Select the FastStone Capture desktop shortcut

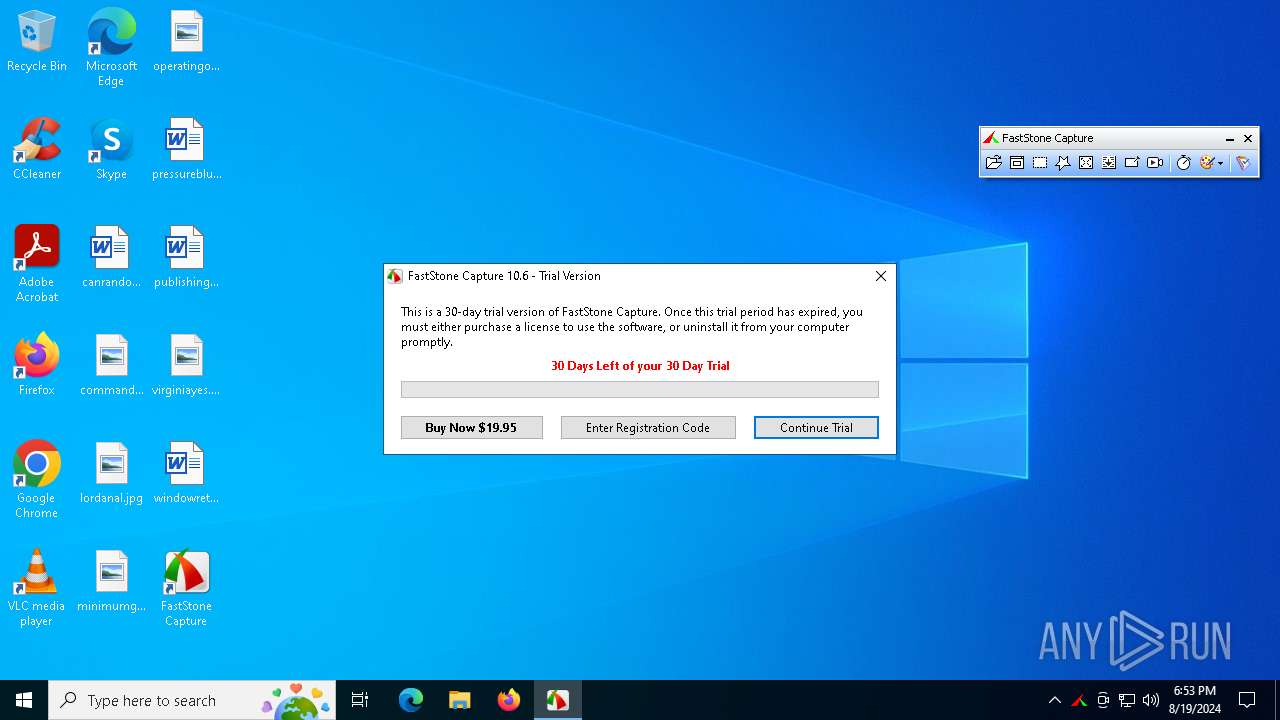click(186, 588)
